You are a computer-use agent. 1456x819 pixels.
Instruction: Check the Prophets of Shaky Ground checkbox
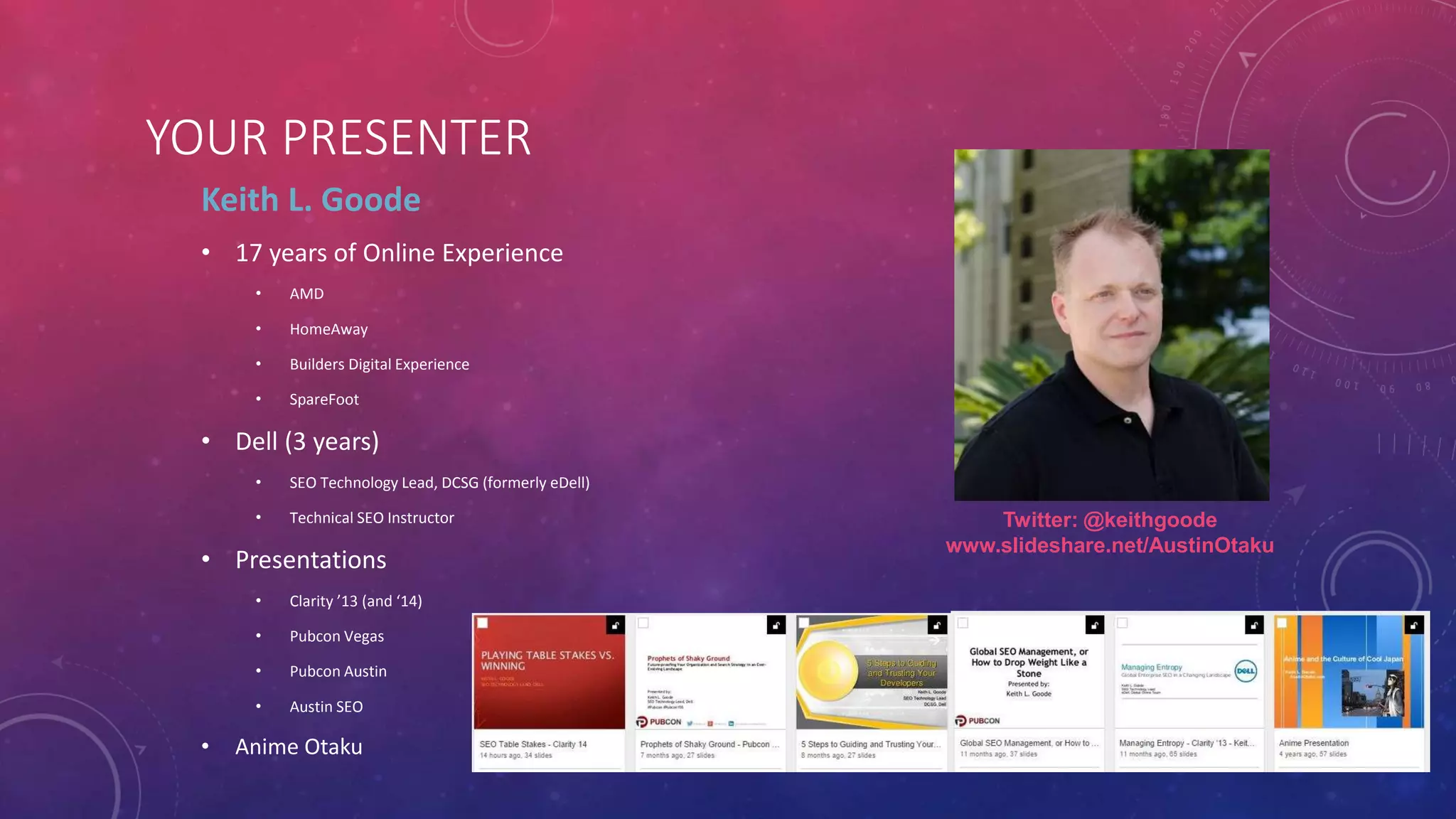643,623
